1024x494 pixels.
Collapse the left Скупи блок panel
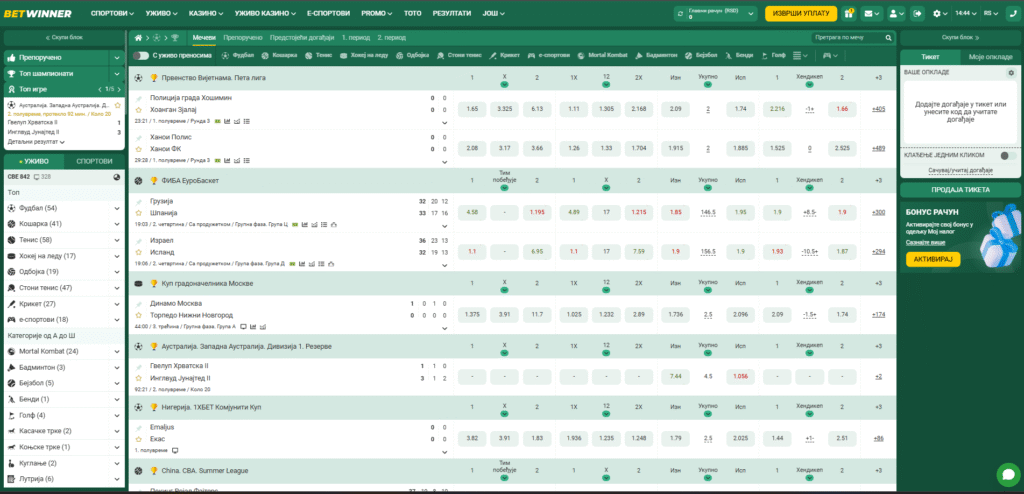pyautogui.click(x=64, y=38)
